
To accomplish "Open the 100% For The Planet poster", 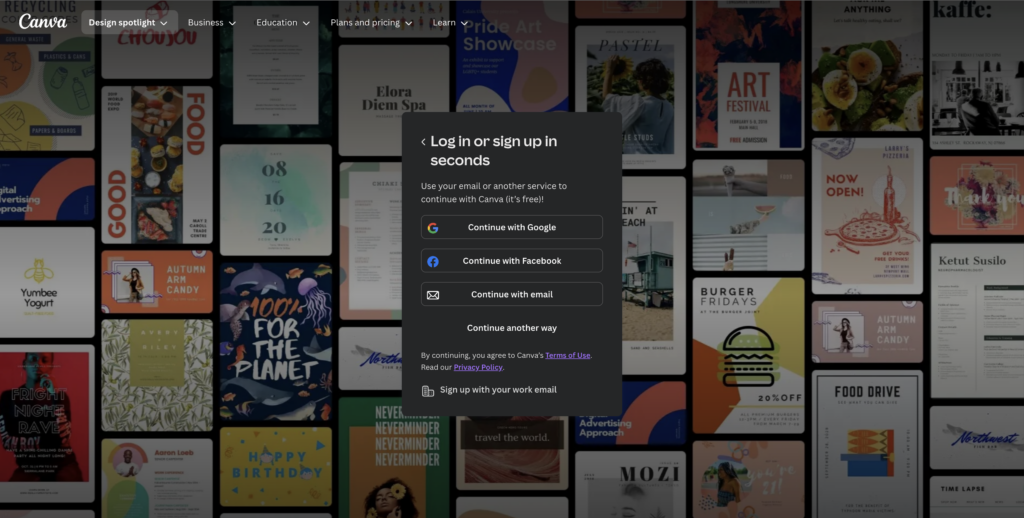I will tap(276, 341).
